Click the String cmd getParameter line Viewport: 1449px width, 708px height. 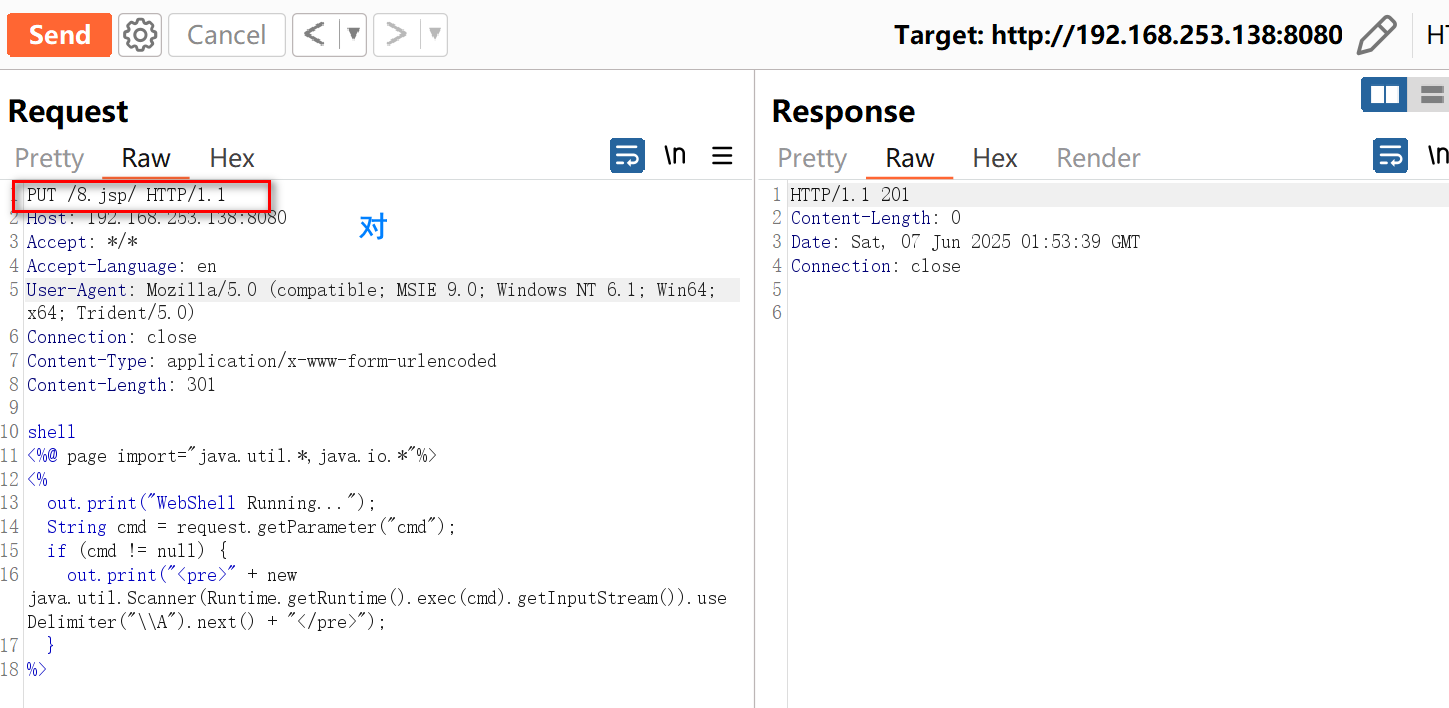(x=251, y=527)
